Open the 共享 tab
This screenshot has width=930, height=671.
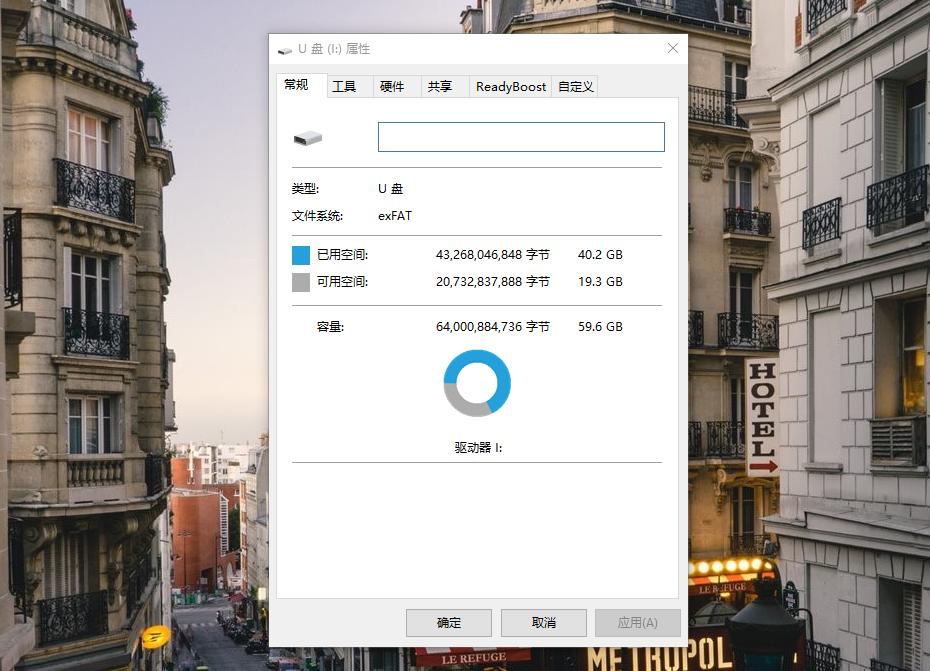click(x=441, y=86)
